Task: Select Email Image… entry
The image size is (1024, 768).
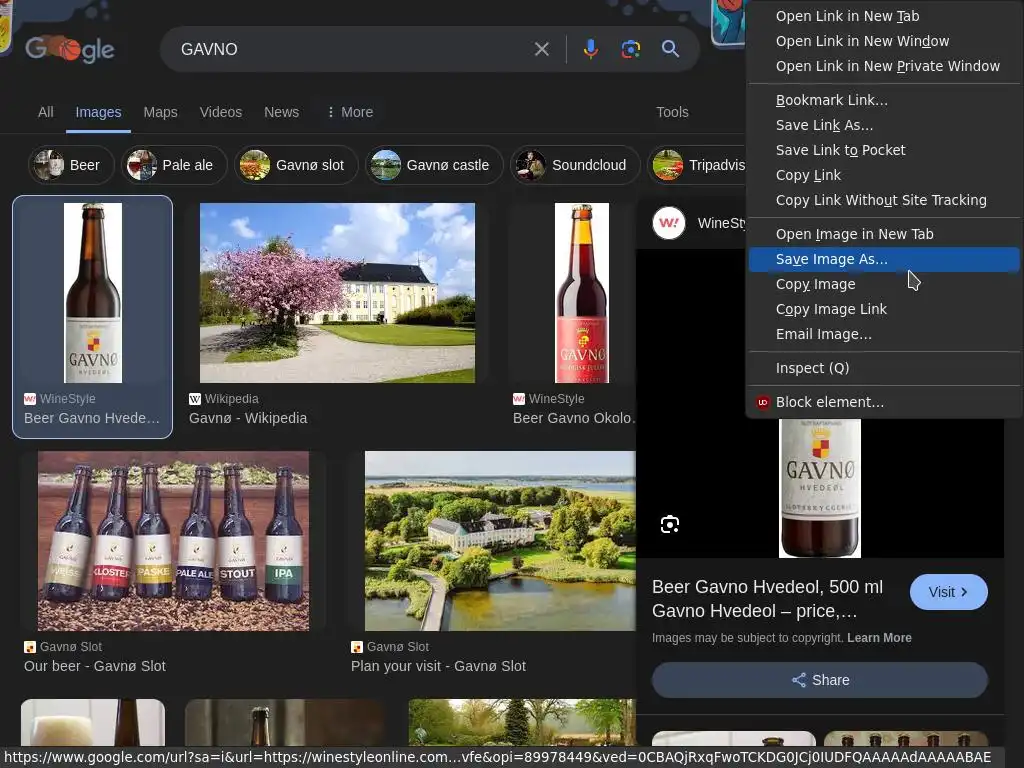Action: (x=884, y=334)
